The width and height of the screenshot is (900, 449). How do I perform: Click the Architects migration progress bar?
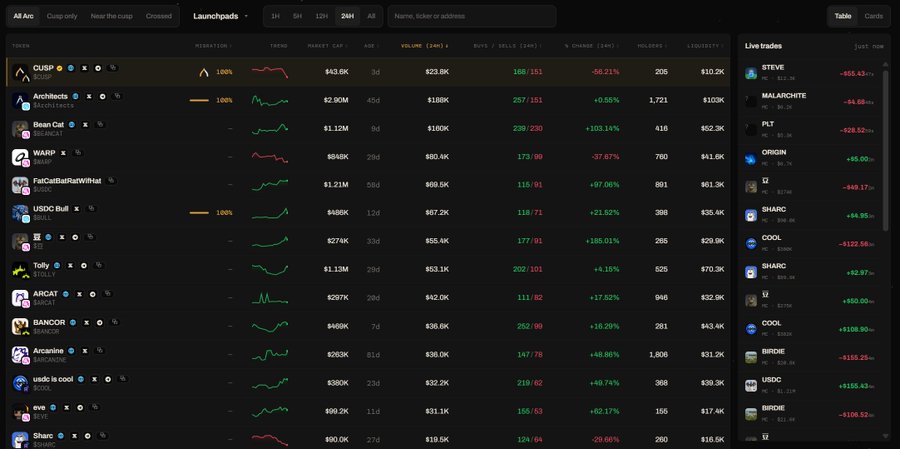click(199, 100)
